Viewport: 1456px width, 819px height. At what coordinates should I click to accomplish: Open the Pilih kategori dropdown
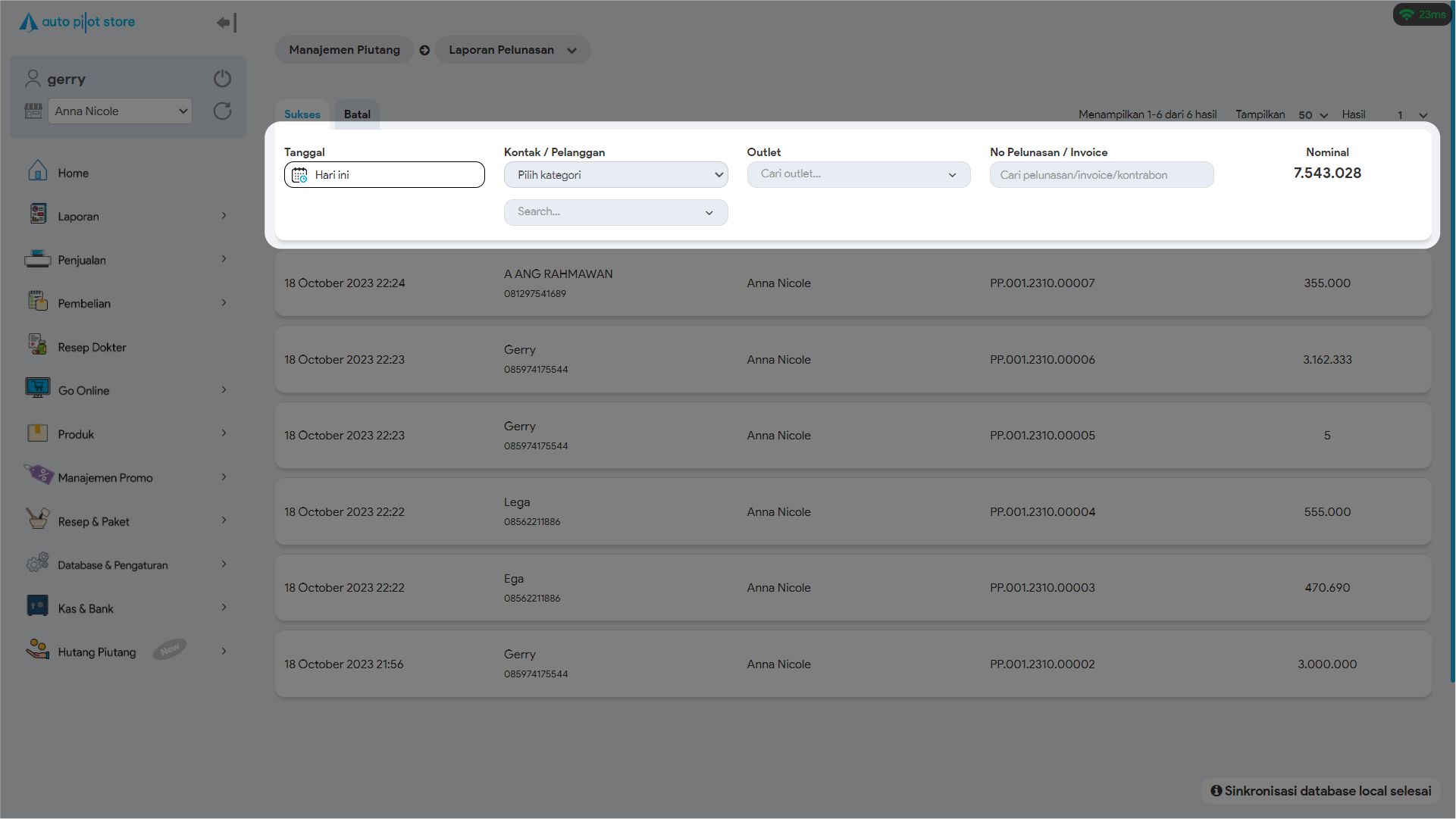(x=615, y=175)
